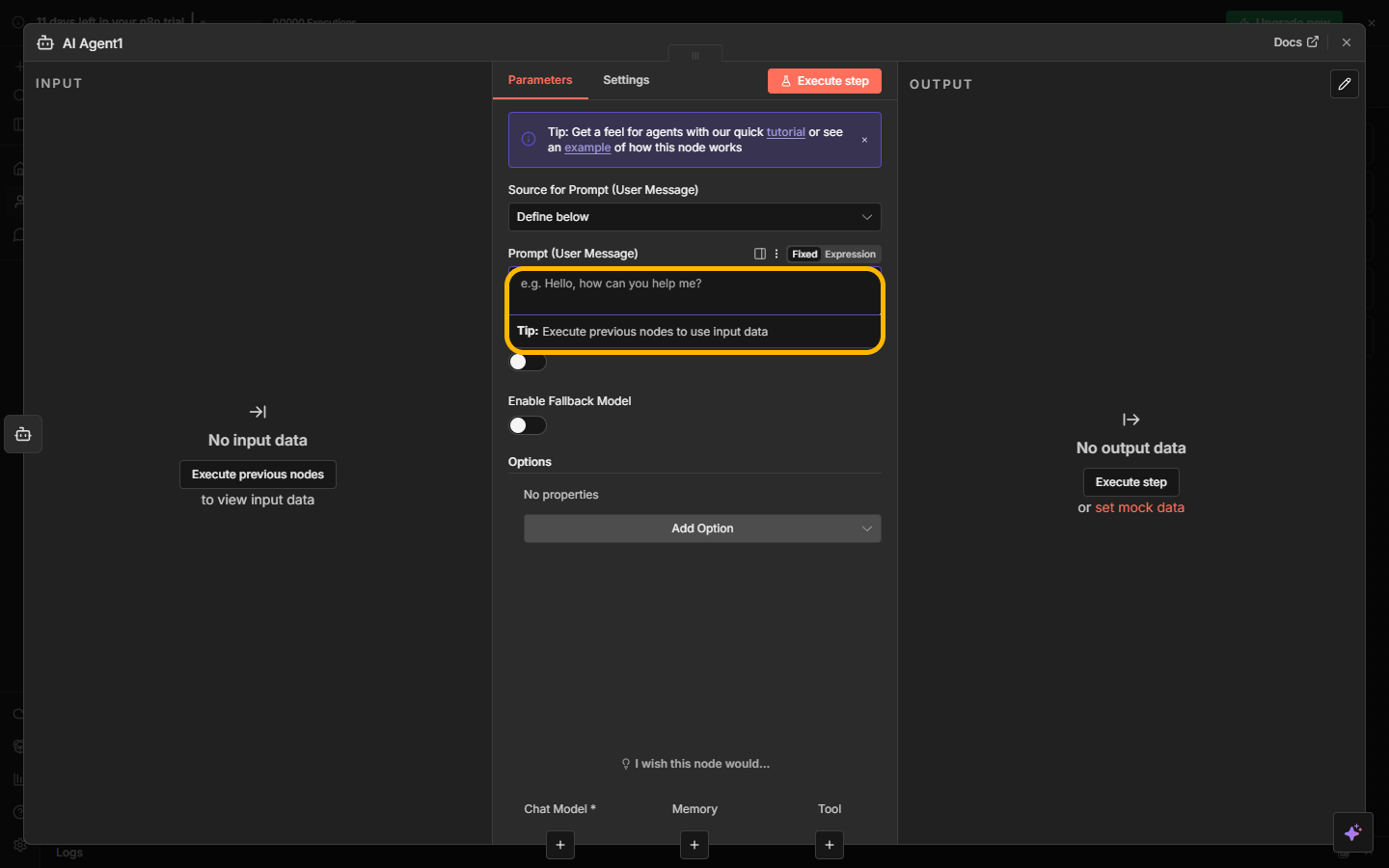The image size is (1389, 868).
Task: Switch prompt mode to Expression
Action: (x=850, y=255)
